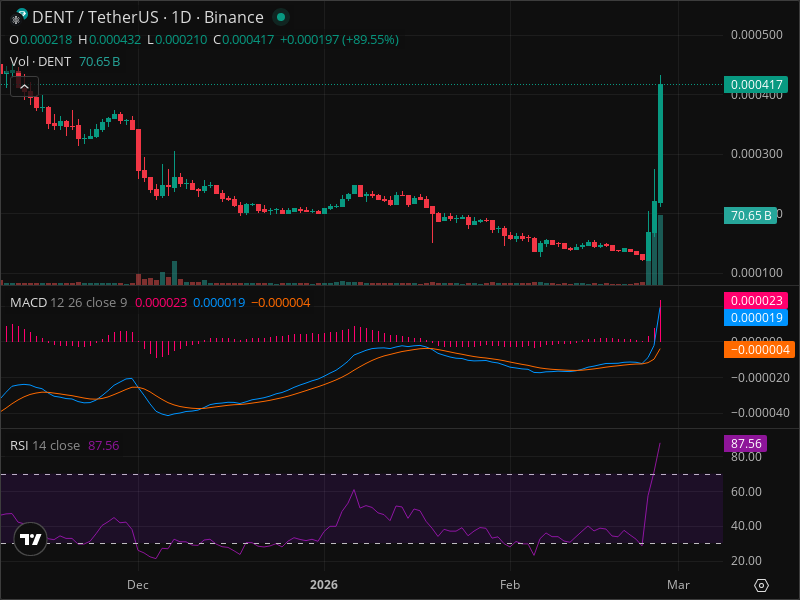The width and height of the screenshot is (800, 600).
Task: Click the Mar label on the time axis
Action: tap(678, 585)
